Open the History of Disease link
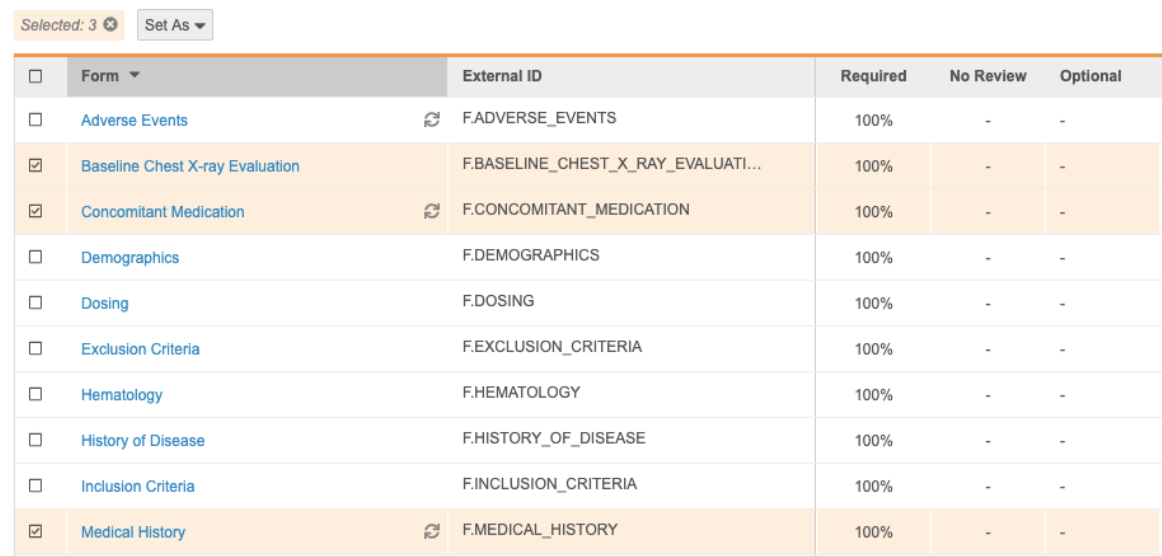The image size is (1162, 556). (142, 441)
